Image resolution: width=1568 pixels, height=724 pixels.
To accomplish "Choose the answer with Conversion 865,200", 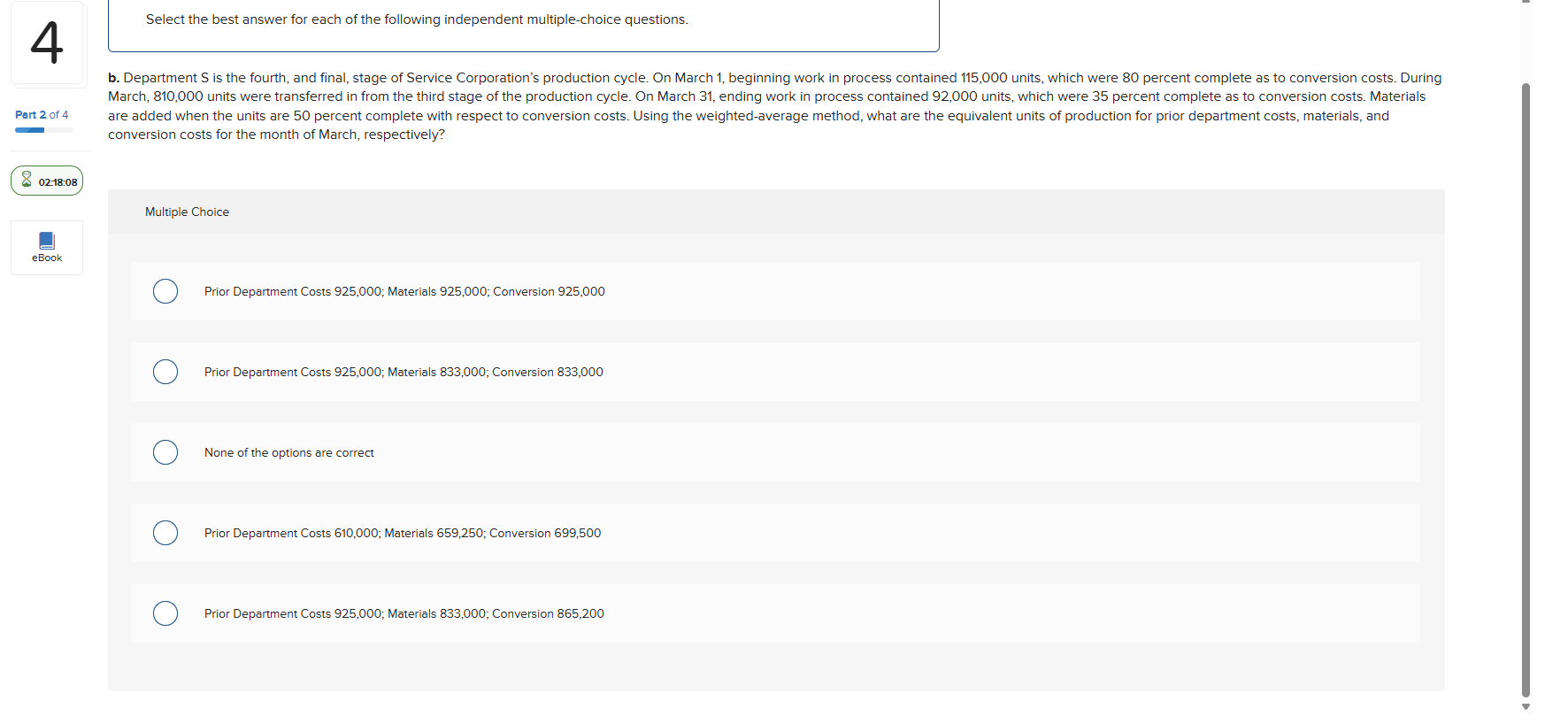I will pos(165,613).
